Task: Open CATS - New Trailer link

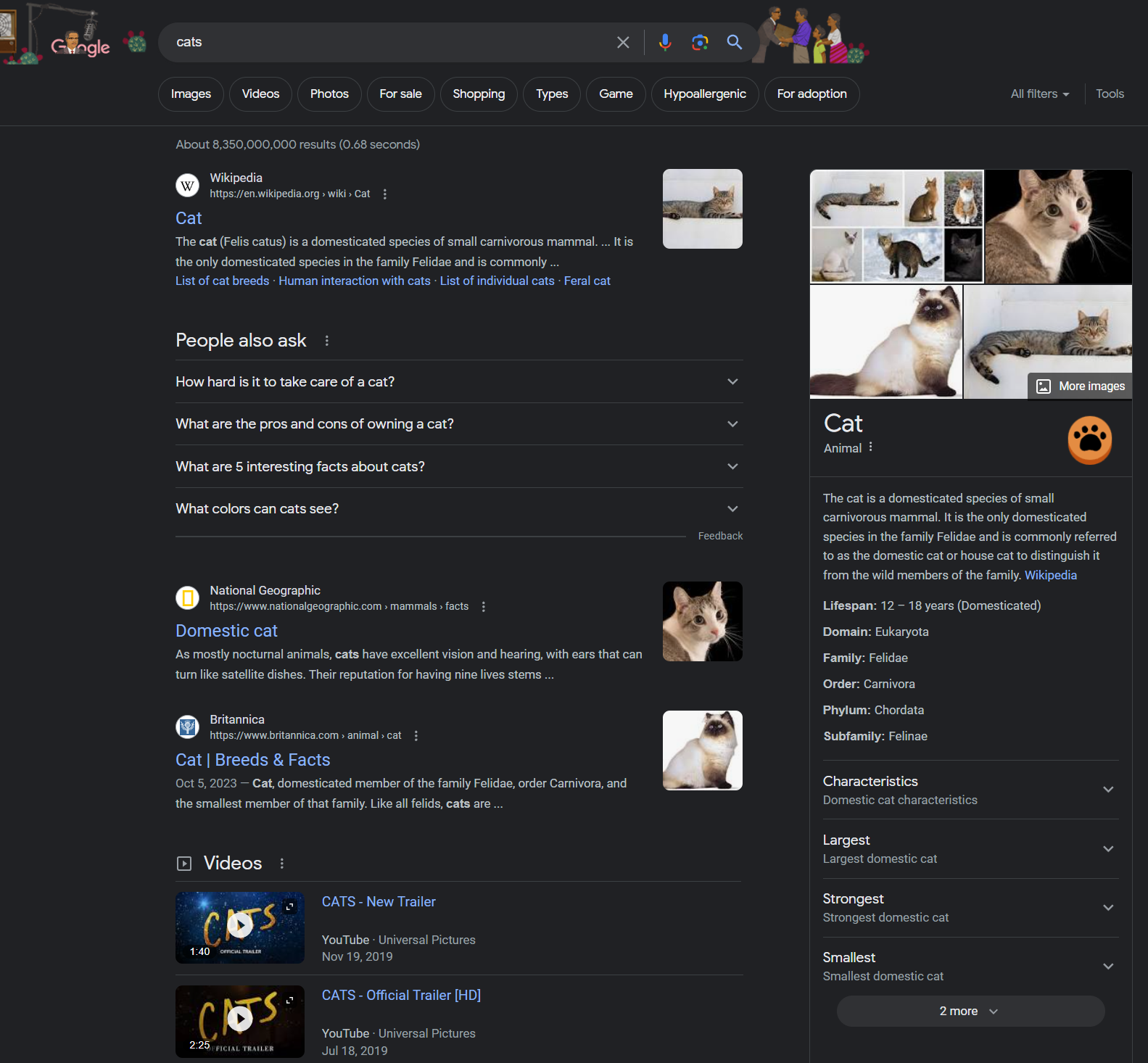Action: (379, 902)
